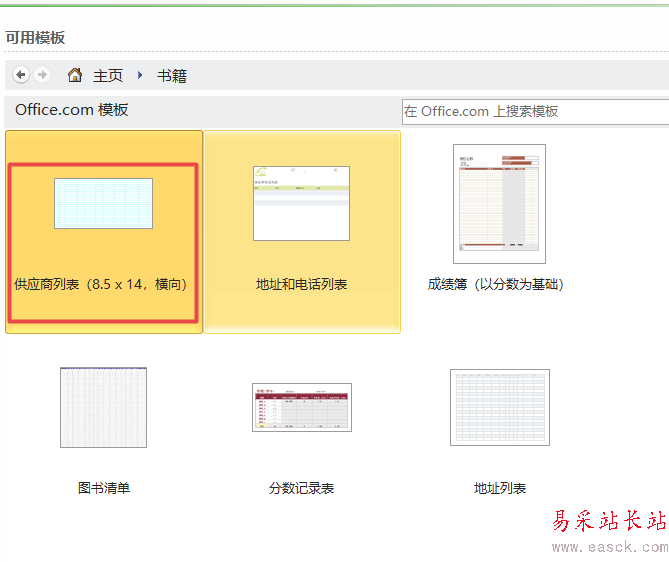Pick the 地址列表 template thumbnail
The height and width of the screenshot is (562, 669).
[x=500, y=408]
